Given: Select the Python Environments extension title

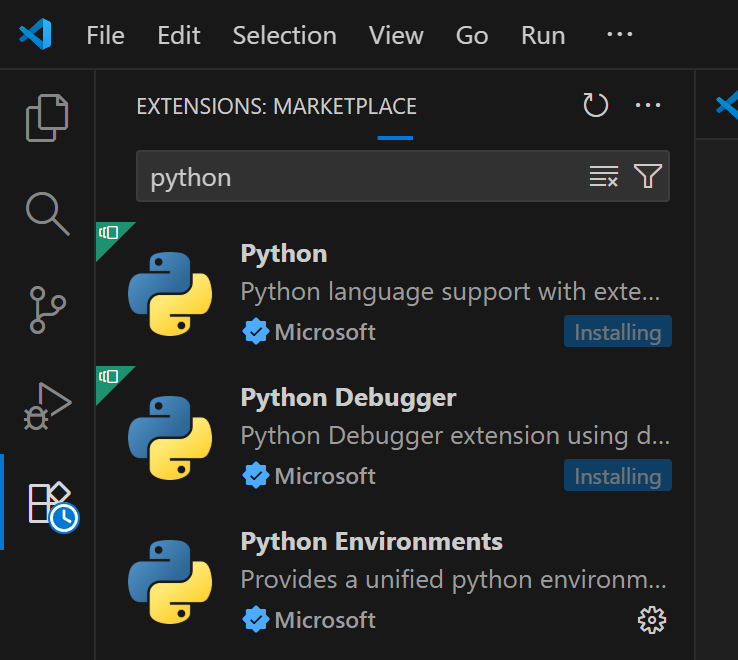Looking at the screenshot, I should tap(372, 542).
